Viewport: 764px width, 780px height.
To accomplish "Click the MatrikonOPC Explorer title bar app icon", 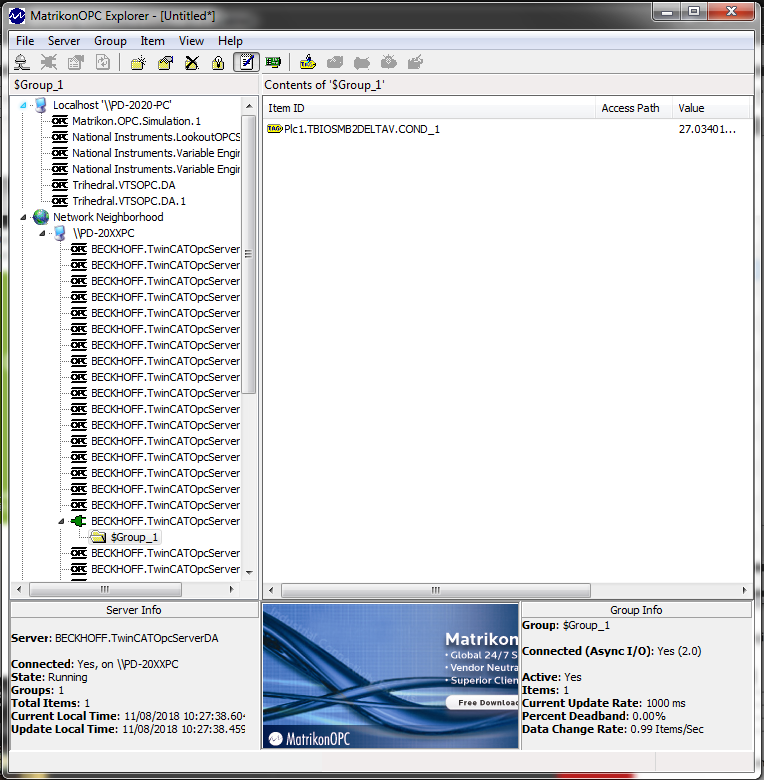I will [x=17, y=16].
